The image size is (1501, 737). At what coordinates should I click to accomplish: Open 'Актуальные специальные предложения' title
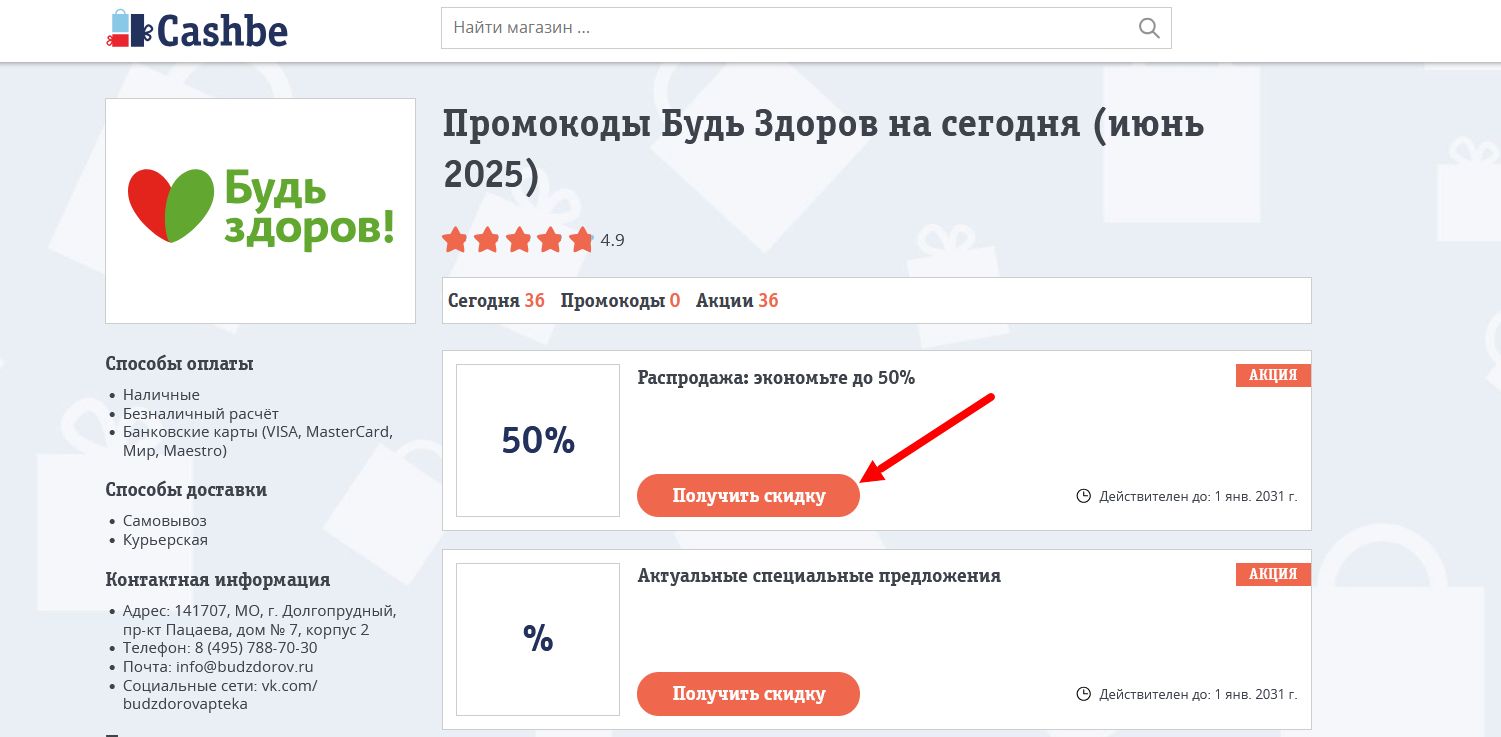coord(819,576)
